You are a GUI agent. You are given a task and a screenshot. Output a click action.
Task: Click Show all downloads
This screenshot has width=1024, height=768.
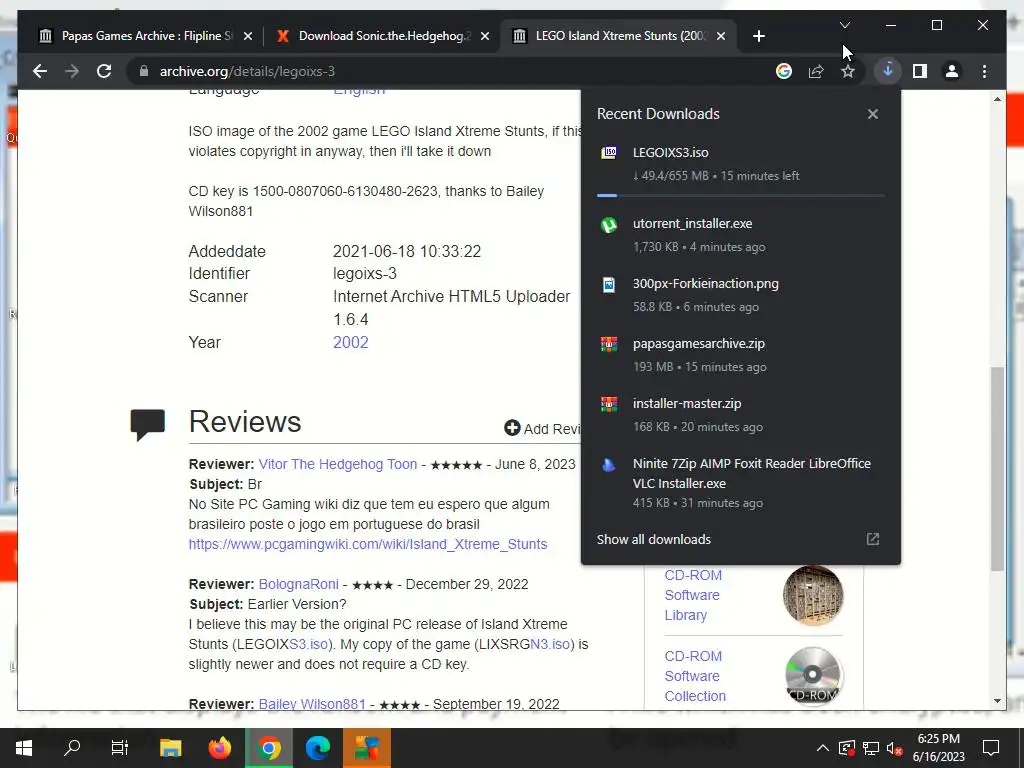pyautogui.click(x=654, y=539)
